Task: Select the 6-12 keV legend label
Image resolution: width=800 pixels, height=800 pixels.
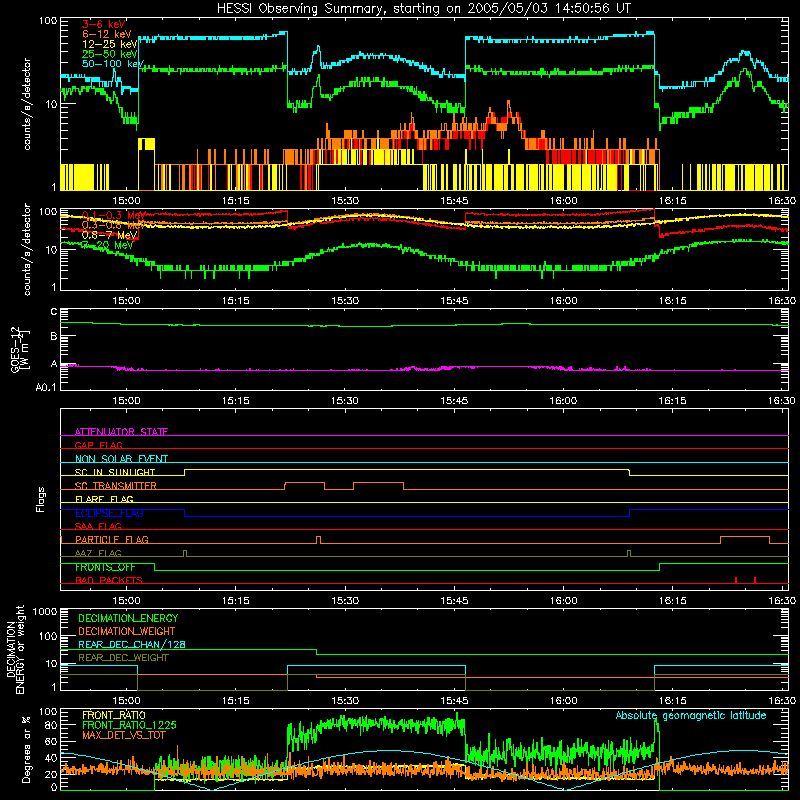Action: 107,34
